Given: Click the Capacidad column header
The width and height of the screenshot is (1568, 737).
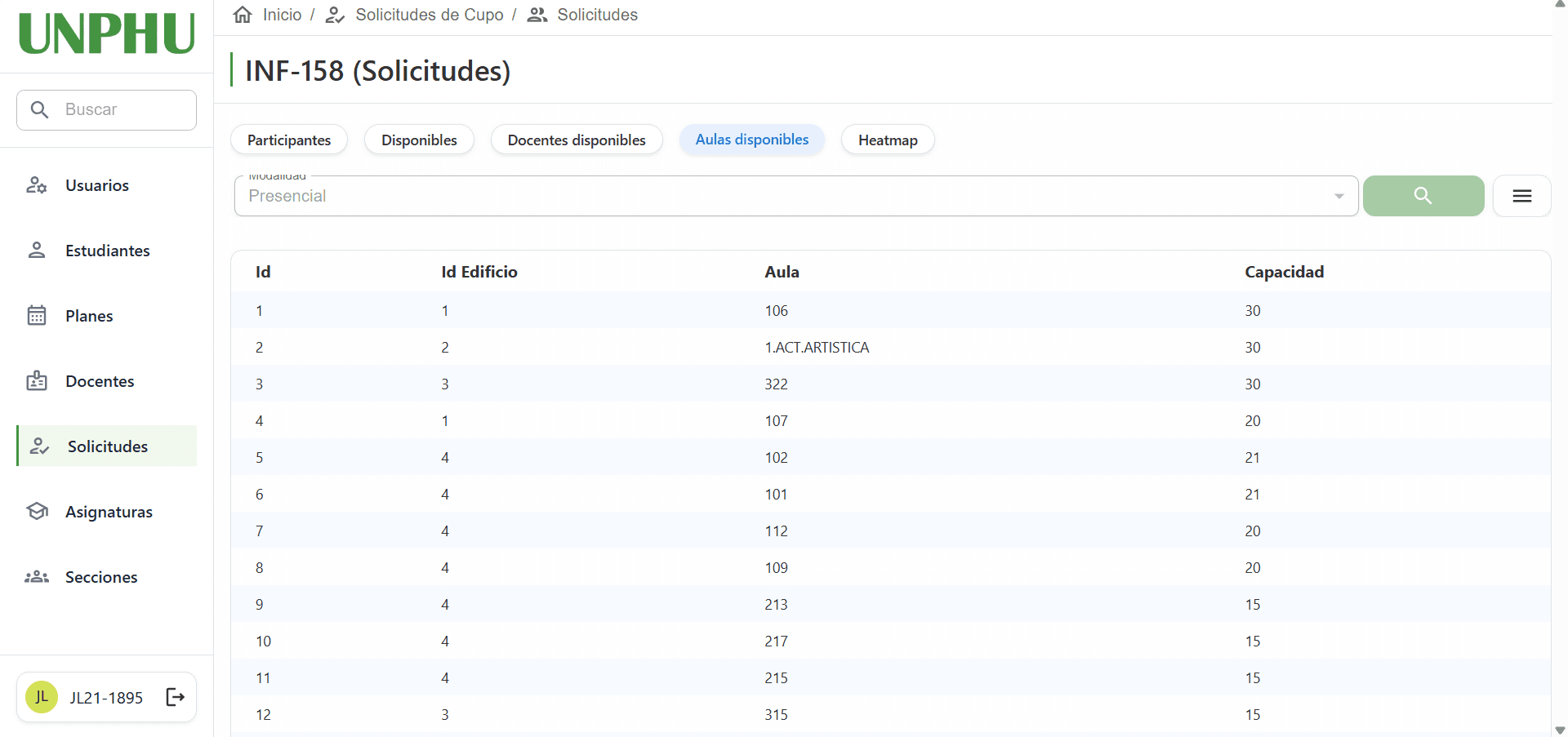Looking at the screenshot, I should pyautogui.click(x=1284, y=272).
